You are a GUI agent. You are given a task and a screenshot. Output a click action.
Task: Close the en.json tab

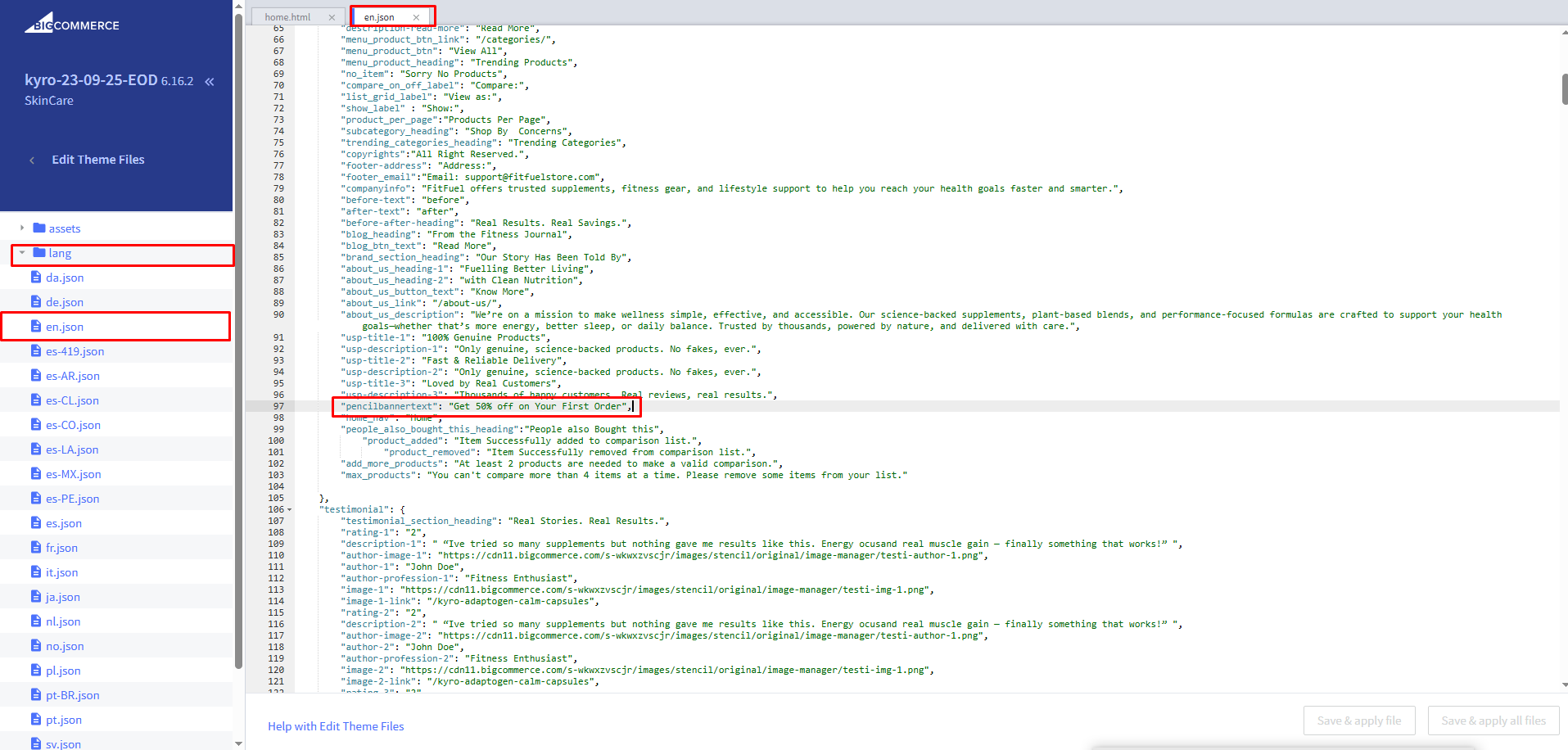click(416, 17)
